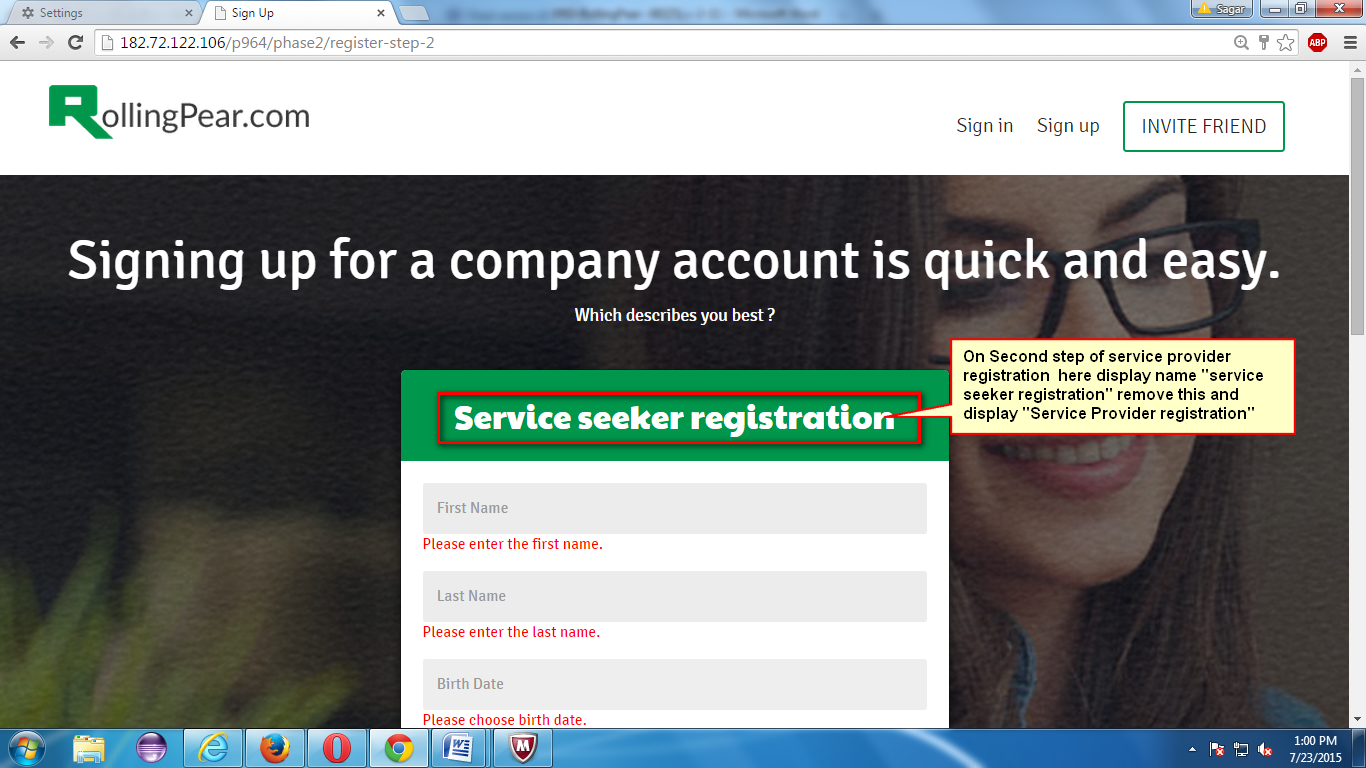Show hidden system tray icons arrow
The width and height of the screenshot is (1366, 768).
[x=1192, y=749]
